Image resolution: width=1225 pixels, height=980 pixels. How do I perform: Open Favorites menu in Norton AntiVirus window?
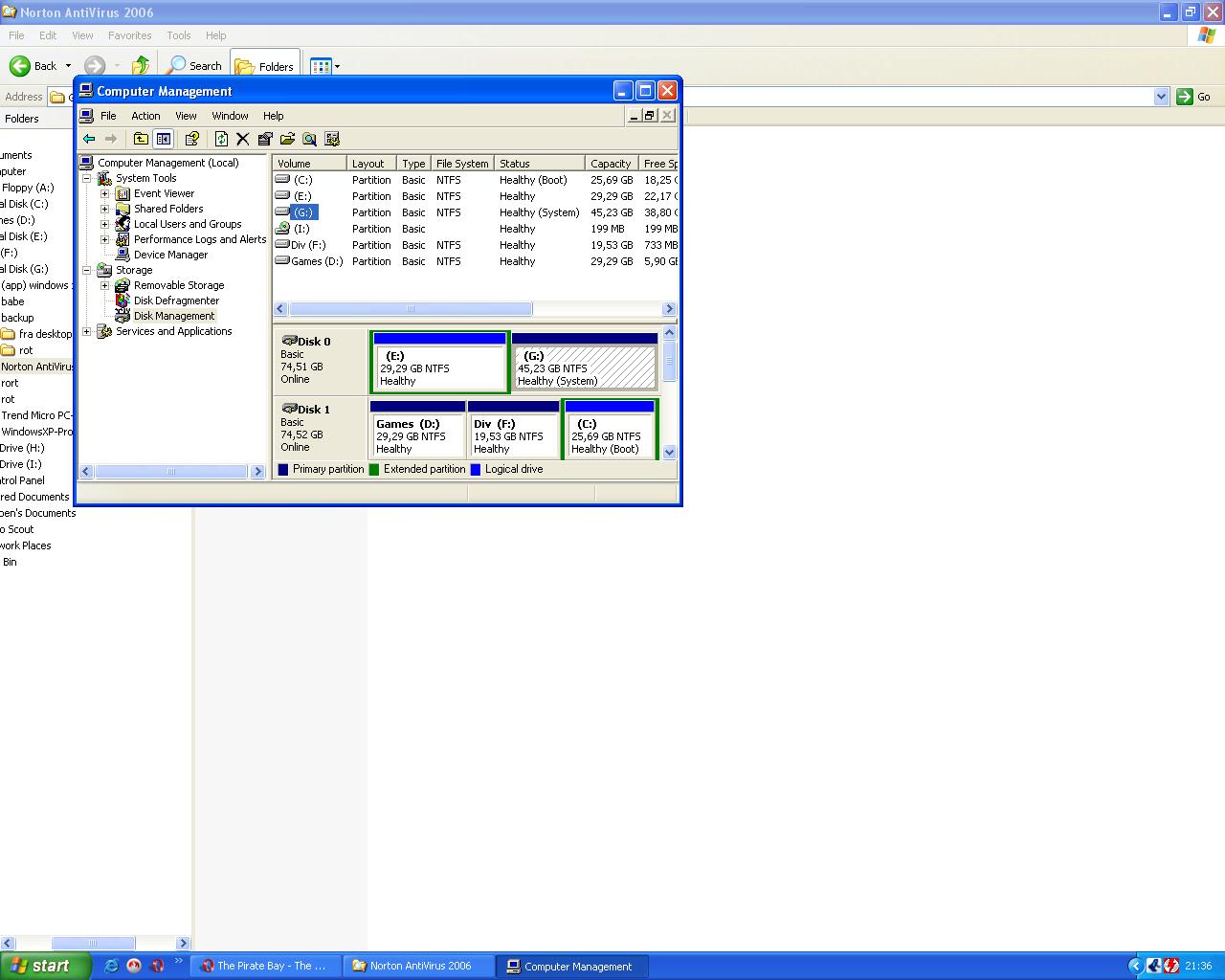[x=129, y=35]
